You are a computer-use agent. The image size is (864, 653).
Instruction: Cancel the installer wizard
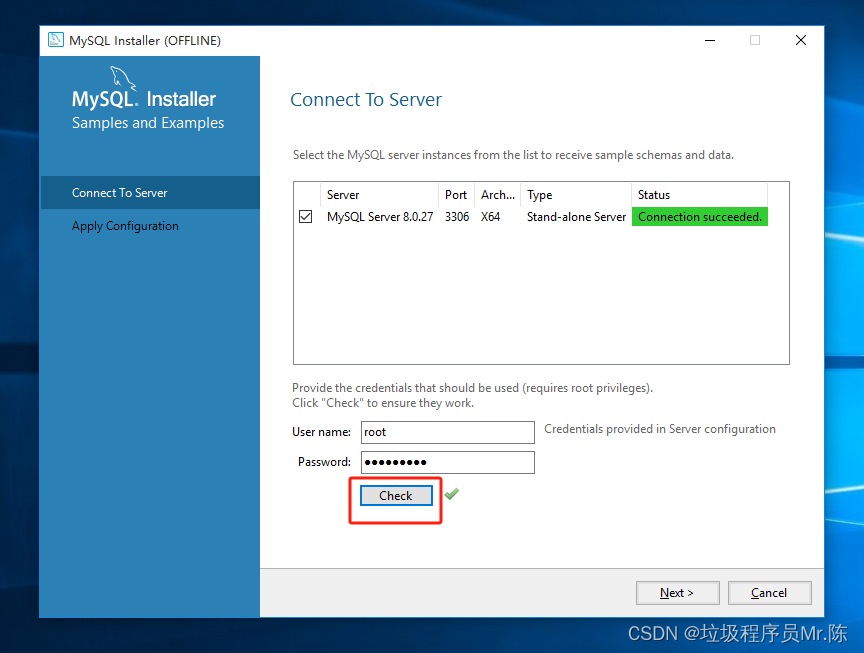coord(769,593)
